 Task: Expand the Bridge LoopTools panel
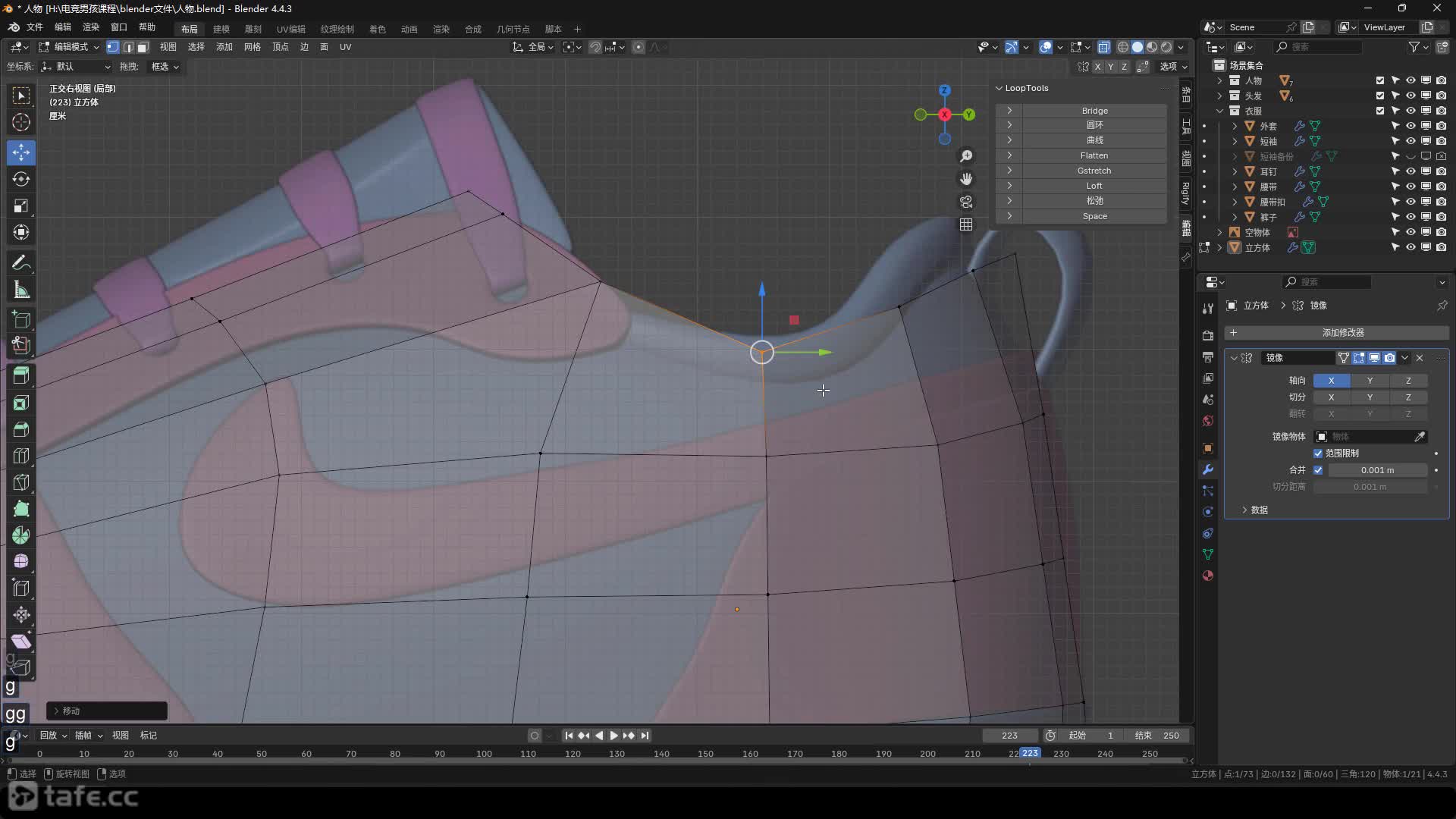point(1009,111)
